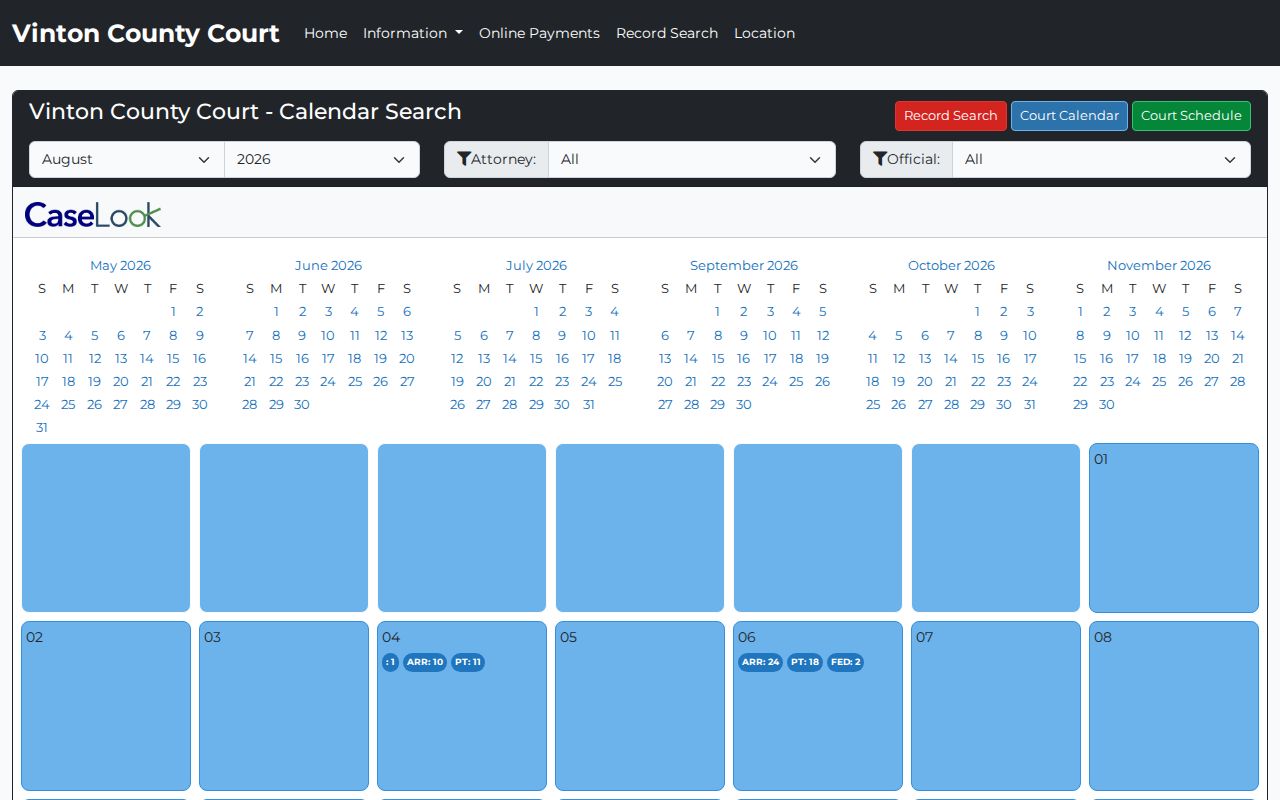Open the FED: 2 badge on day 06
The width and height of the screenshot is (1280, 800).
845,662
